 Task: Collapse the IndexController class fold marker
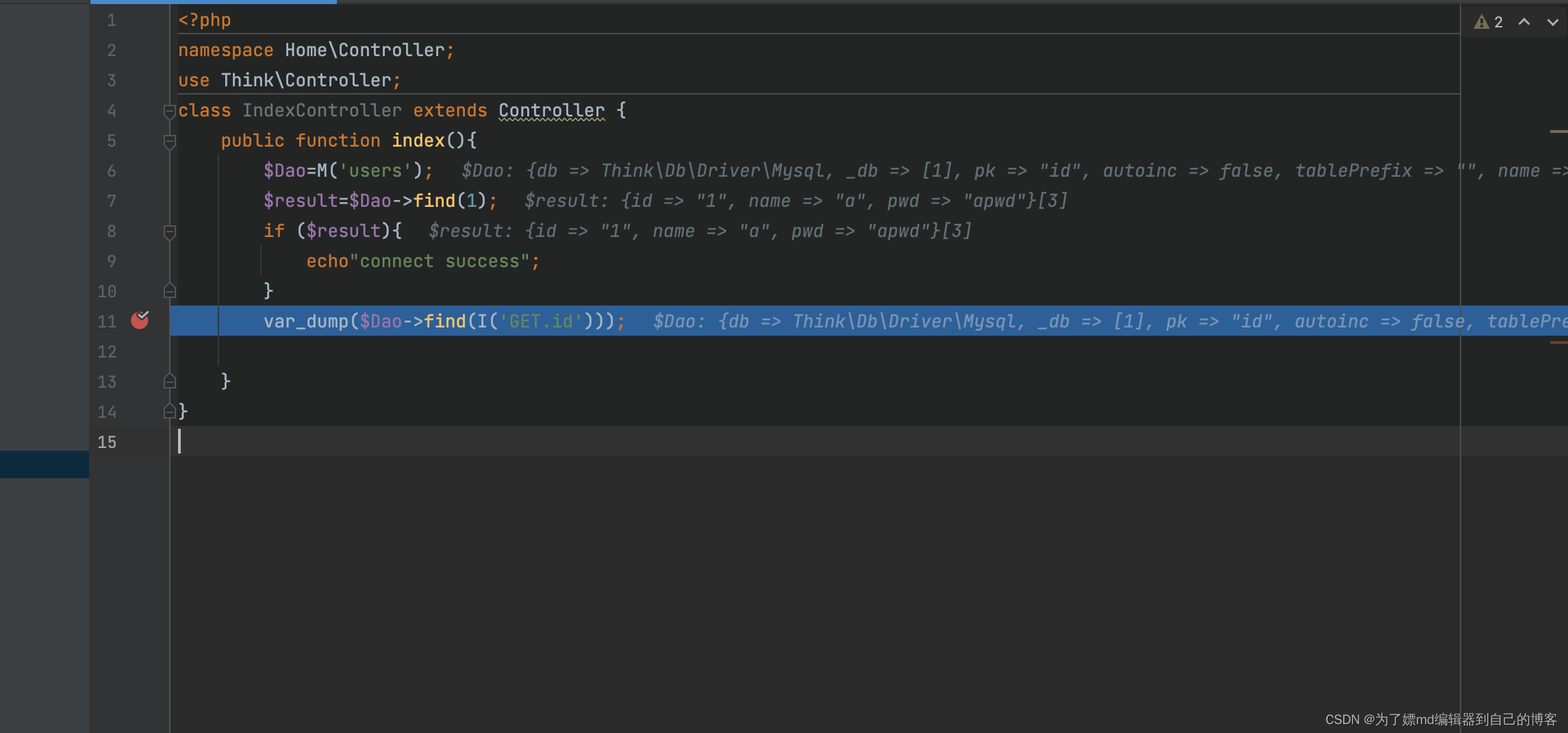(x=170, y=111)
